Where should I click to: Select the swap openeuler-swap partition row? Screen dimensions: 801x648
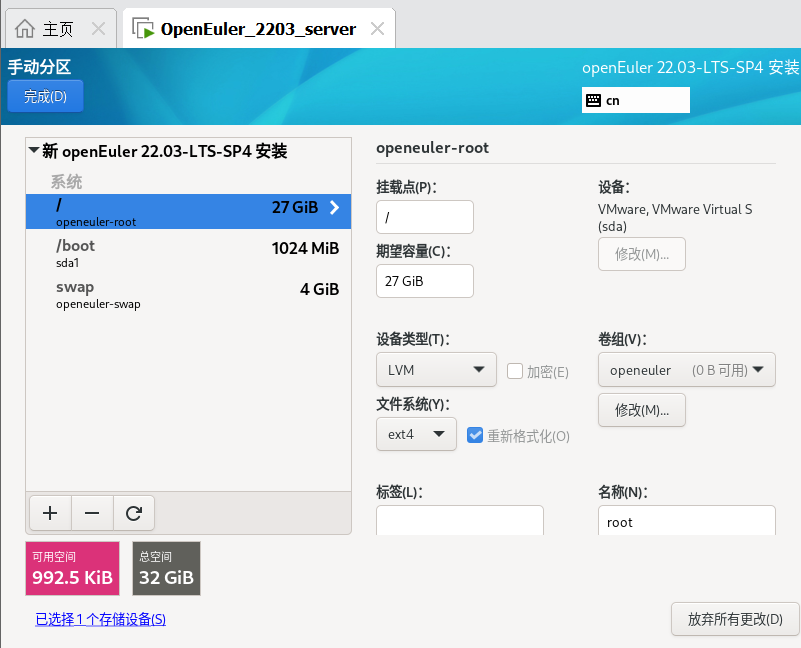189,294
